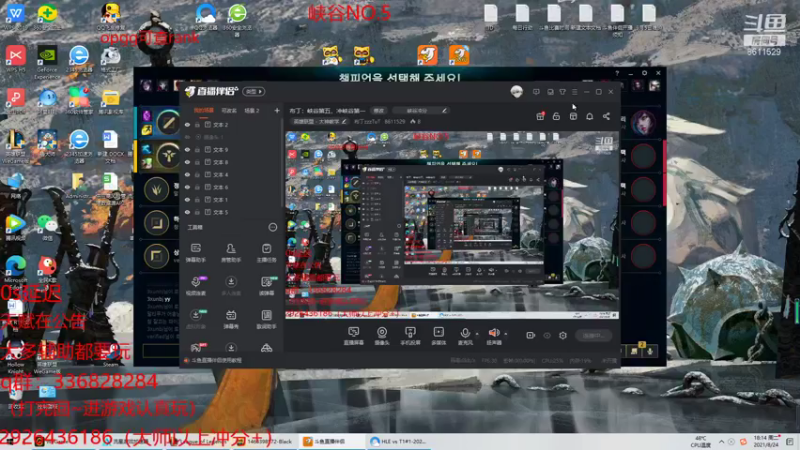Select the 文本 5 source row
Screen dimensions: 800x450
232,212
